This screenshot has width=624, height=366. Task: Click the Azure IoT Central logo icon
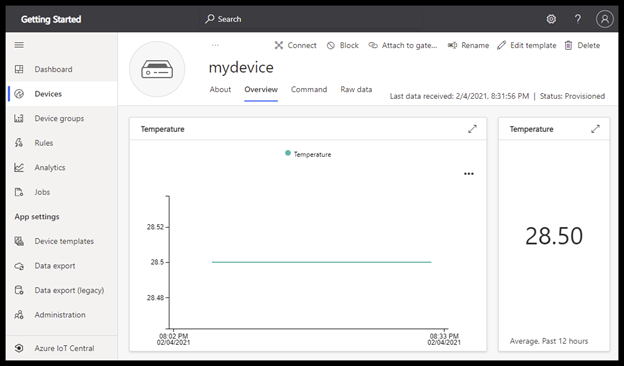19,348
